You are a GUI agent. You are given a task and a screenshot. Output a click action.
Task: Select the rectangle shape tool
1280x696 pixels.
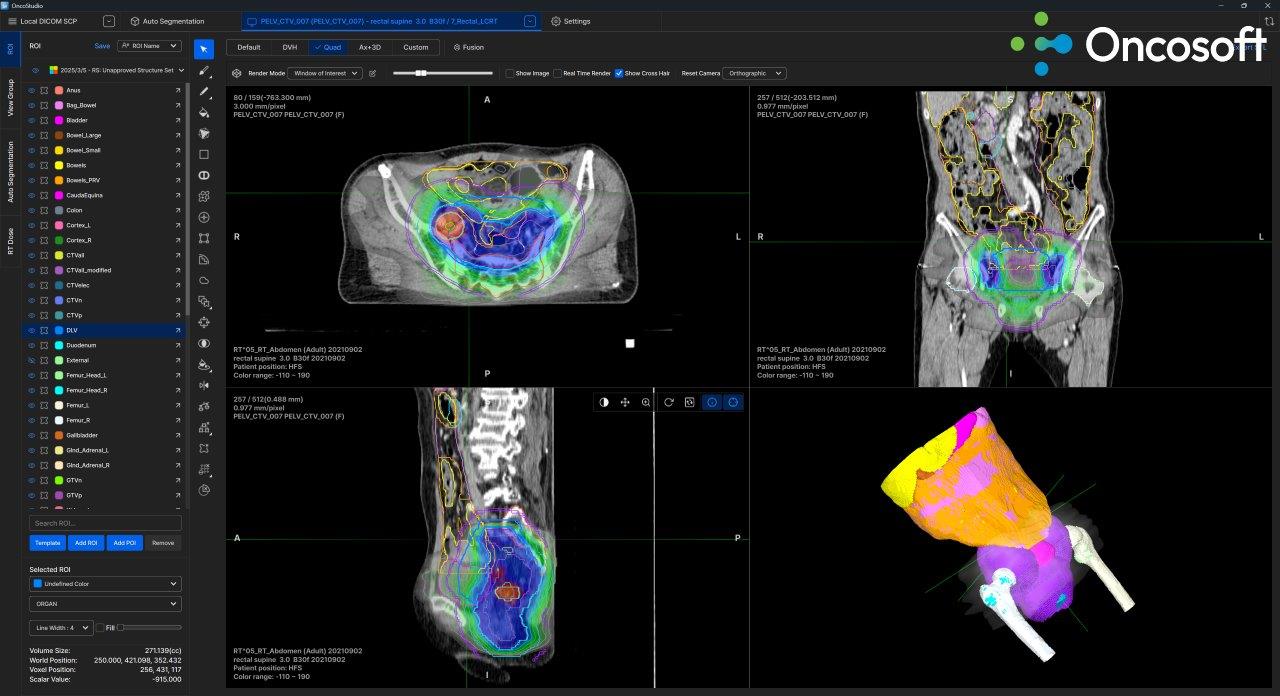point(204,154)
